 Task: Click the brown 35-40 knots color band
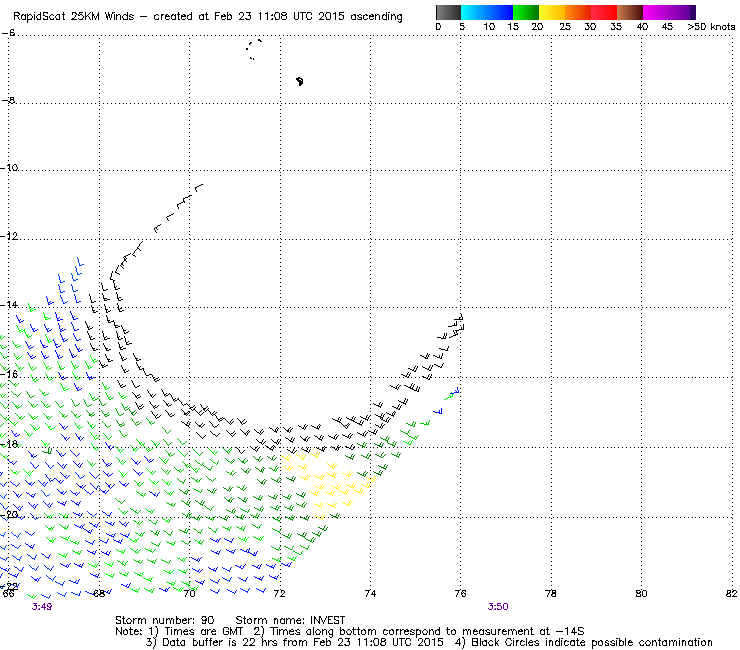click(630, 12)
